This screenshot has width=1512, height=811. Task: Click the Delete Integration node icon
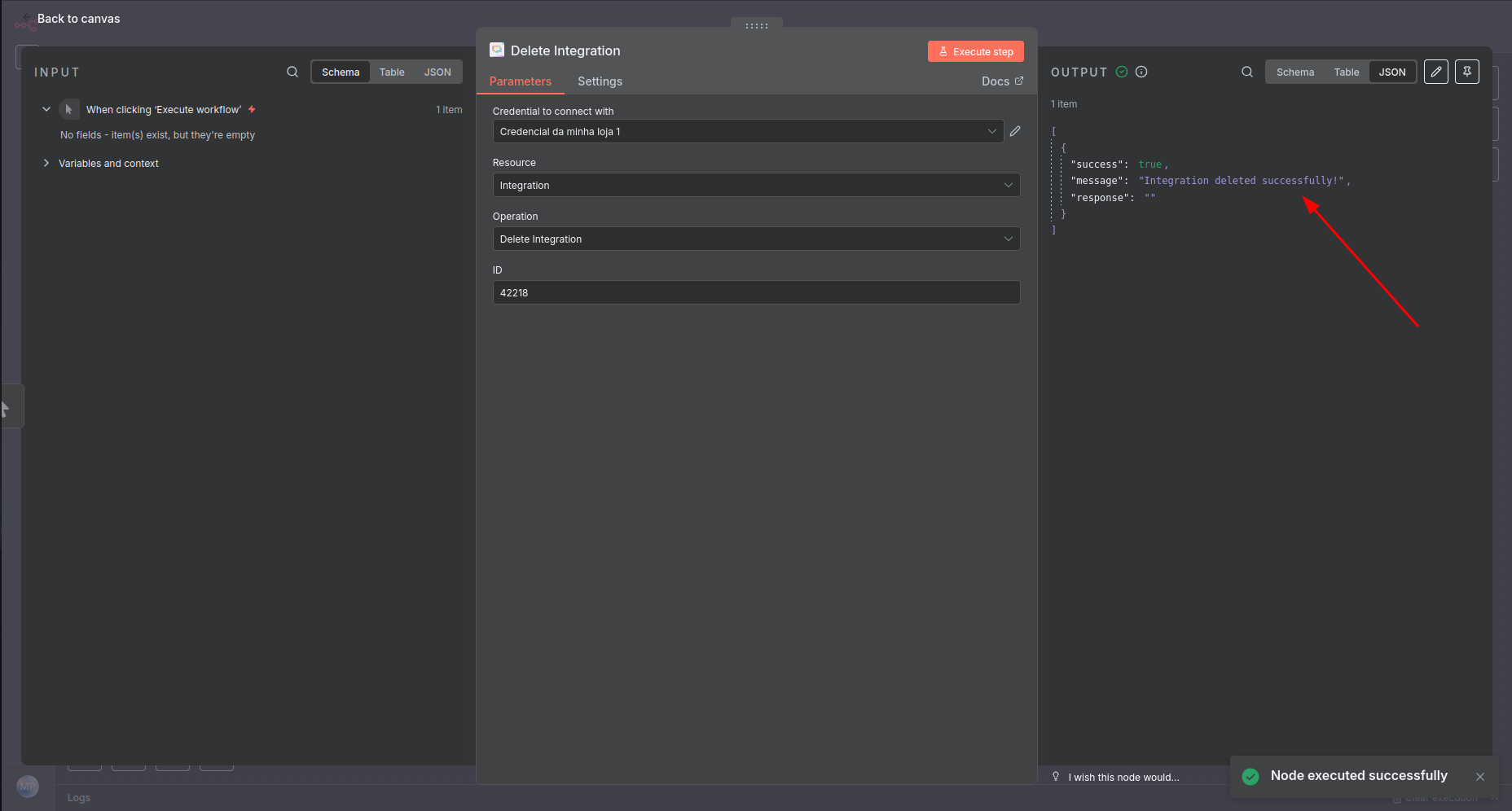[497, 50]
